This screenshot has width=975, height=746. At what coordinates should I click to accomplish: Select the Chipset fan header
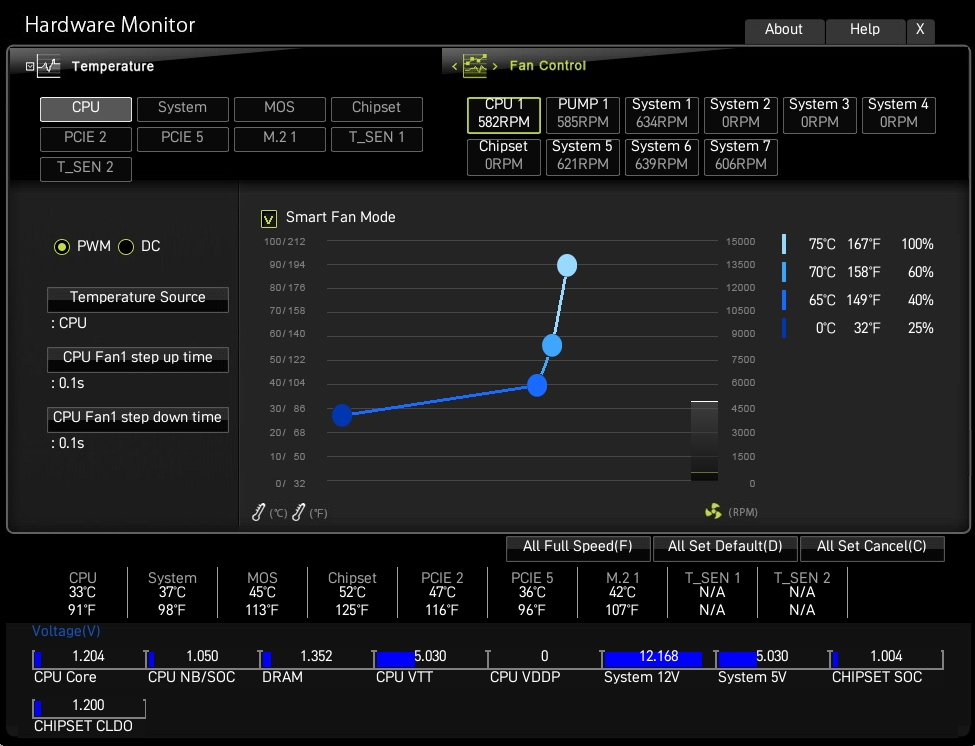click(x=504, y=157)
